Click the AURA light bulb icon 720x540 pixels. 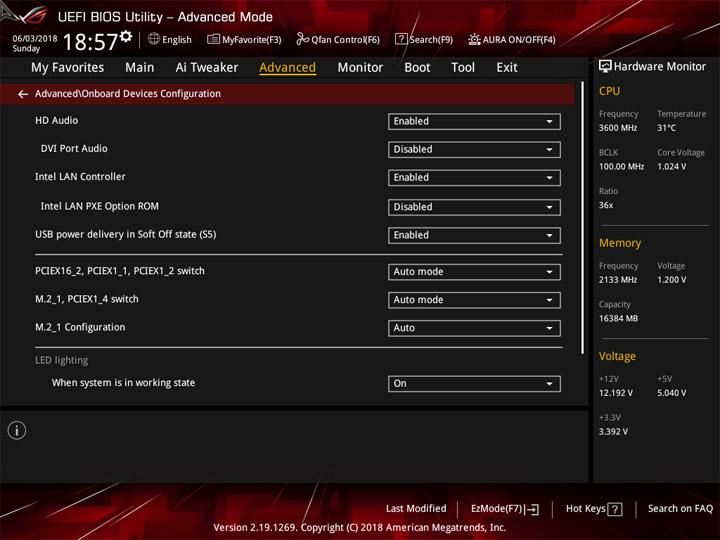click(x=474, y=39)
